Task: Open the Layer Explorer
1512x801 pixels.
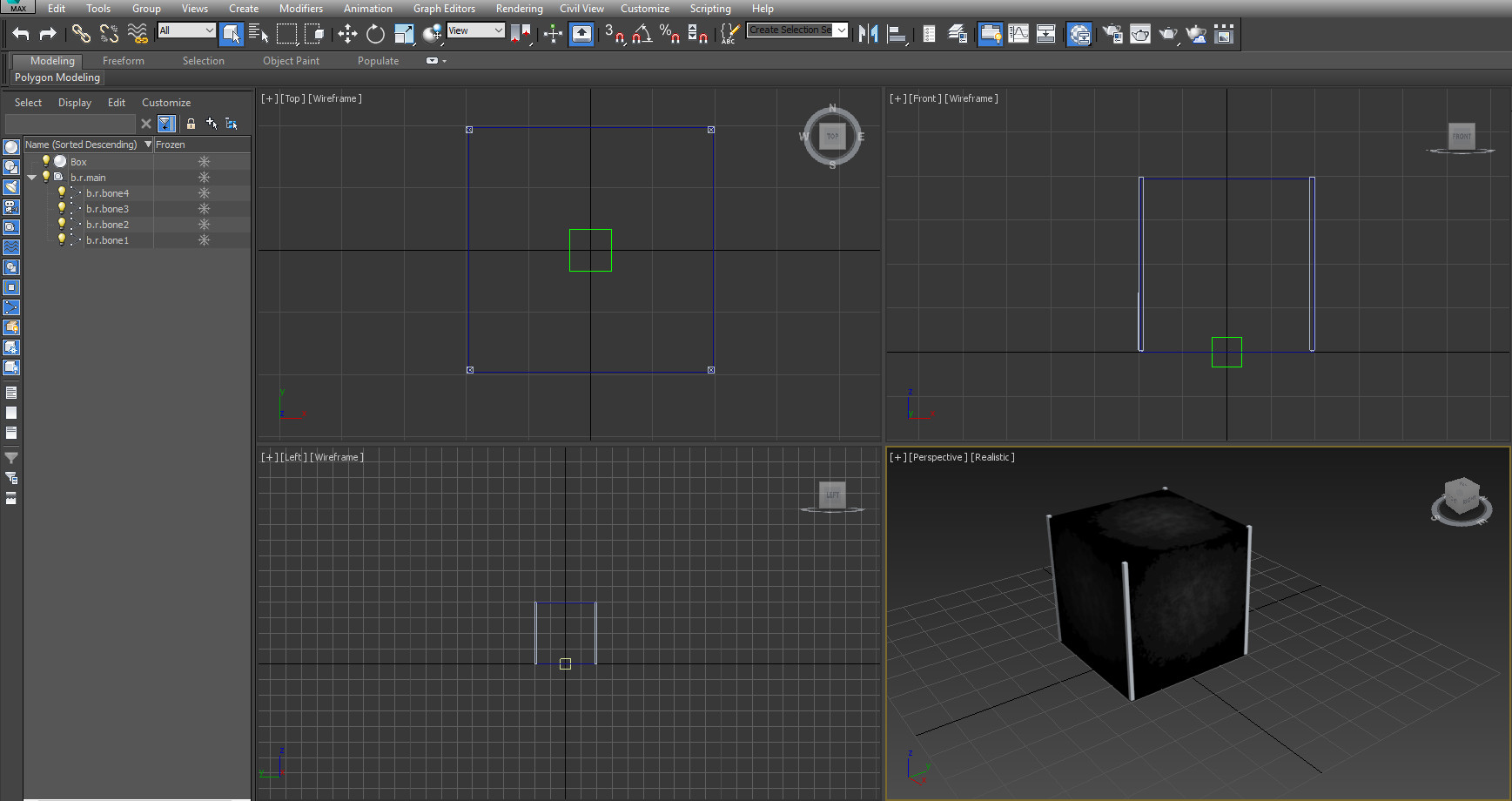Action: (x=958, y=34)
